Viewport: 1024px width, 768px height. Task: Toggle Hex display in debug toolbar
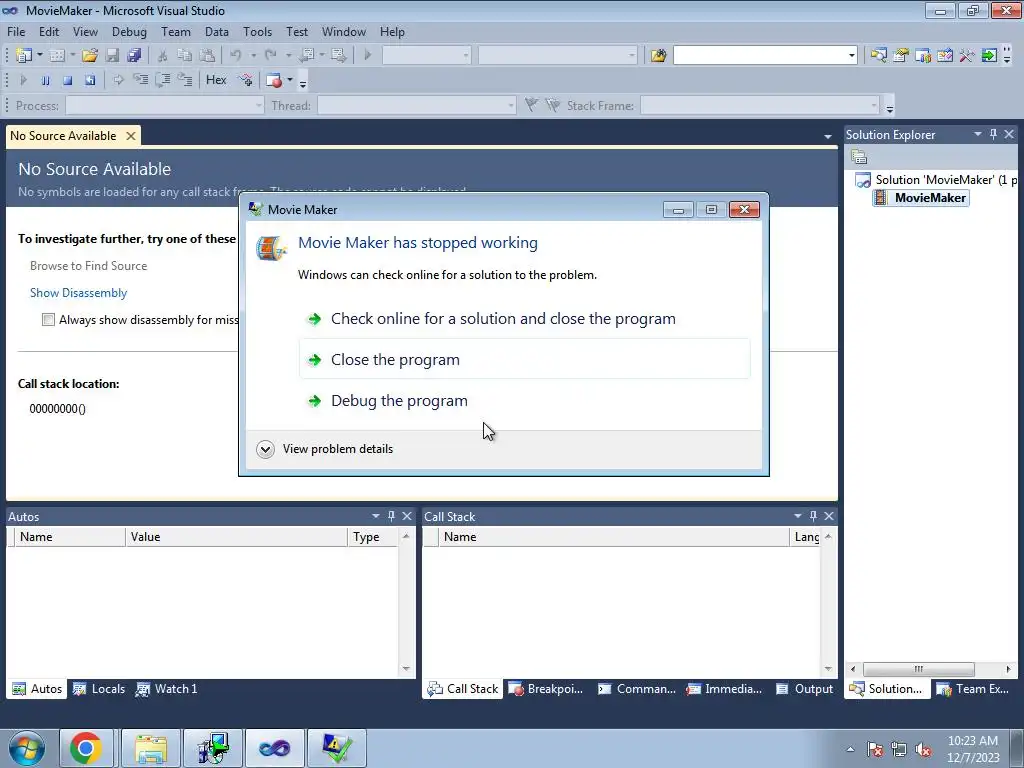click(x=216, y=80)
